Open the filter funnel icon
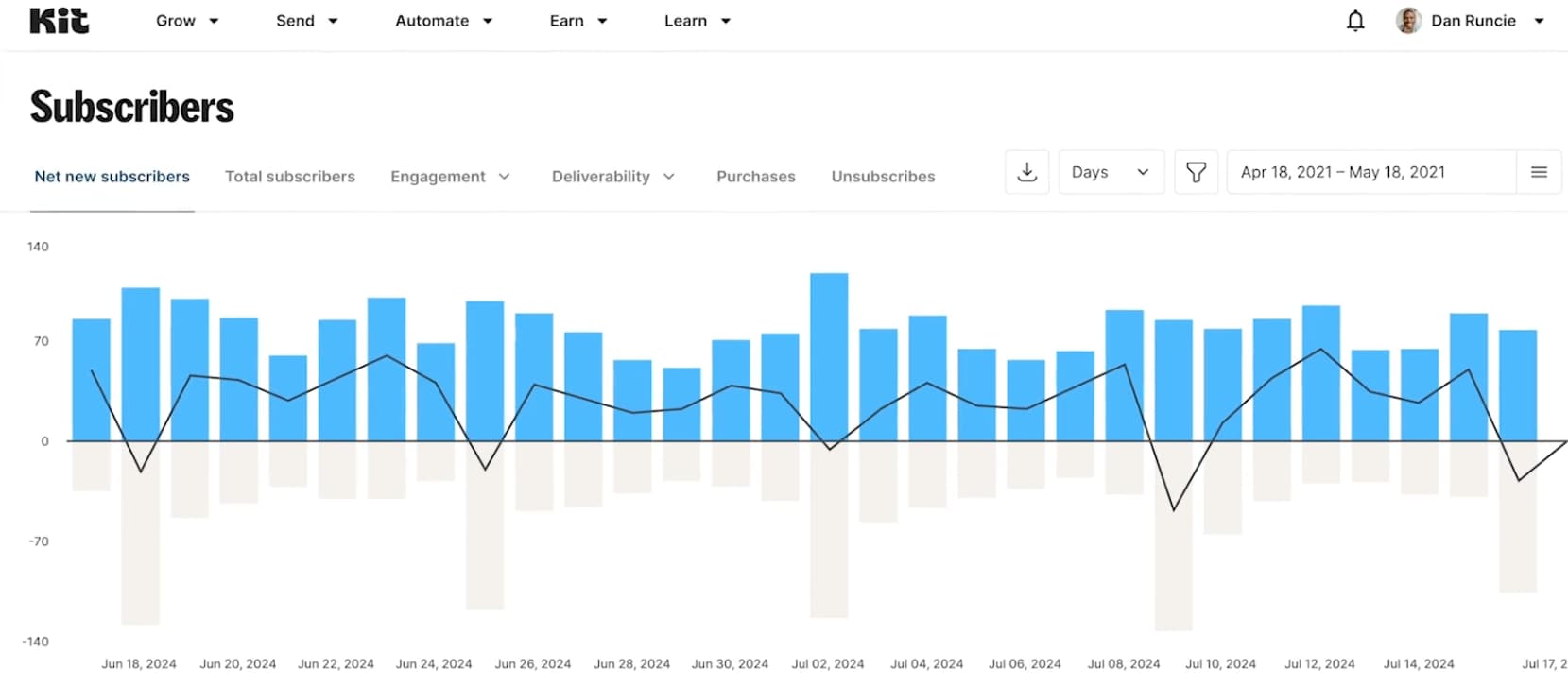Viewport: 1568px width, 687px height. [x=1196, y=172]
